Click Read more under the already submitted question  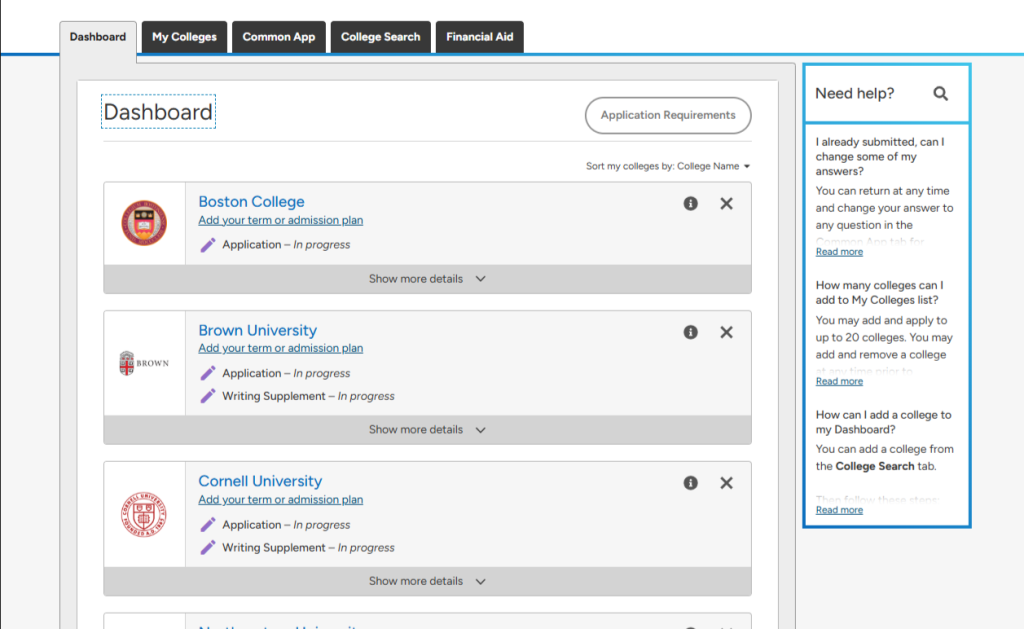(x=839, y=252)
